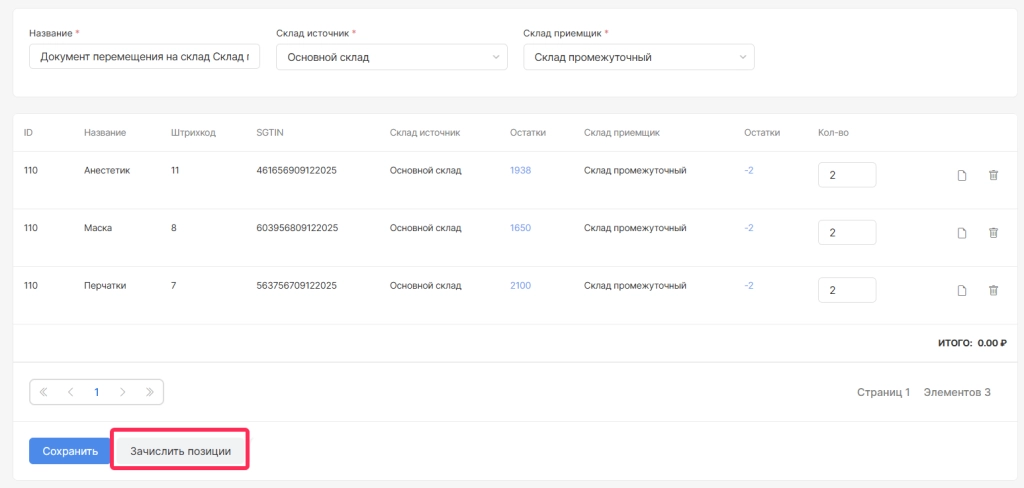
Task: Click document icon in Маска row
Action: [x=962, y=233]
